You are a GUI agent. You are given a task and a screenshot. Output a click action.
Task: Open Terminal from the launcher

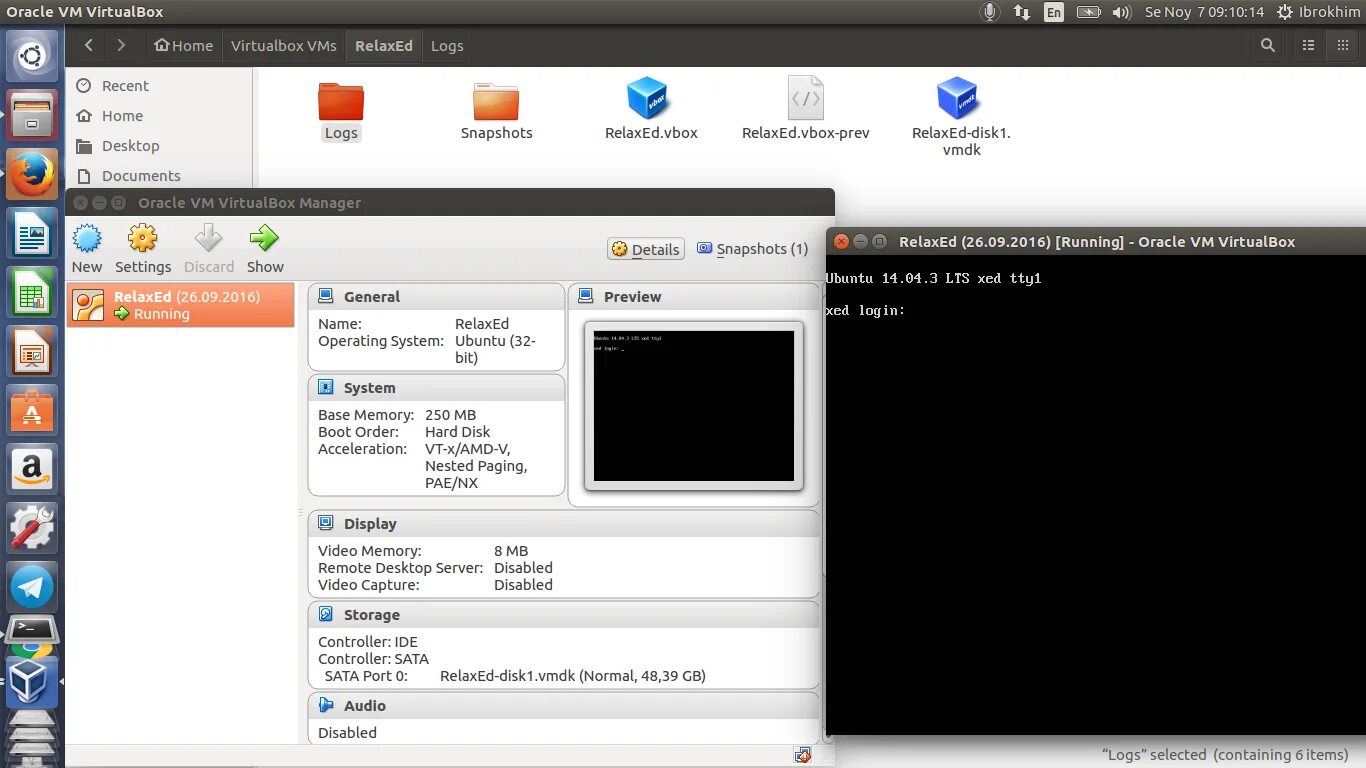32,630
